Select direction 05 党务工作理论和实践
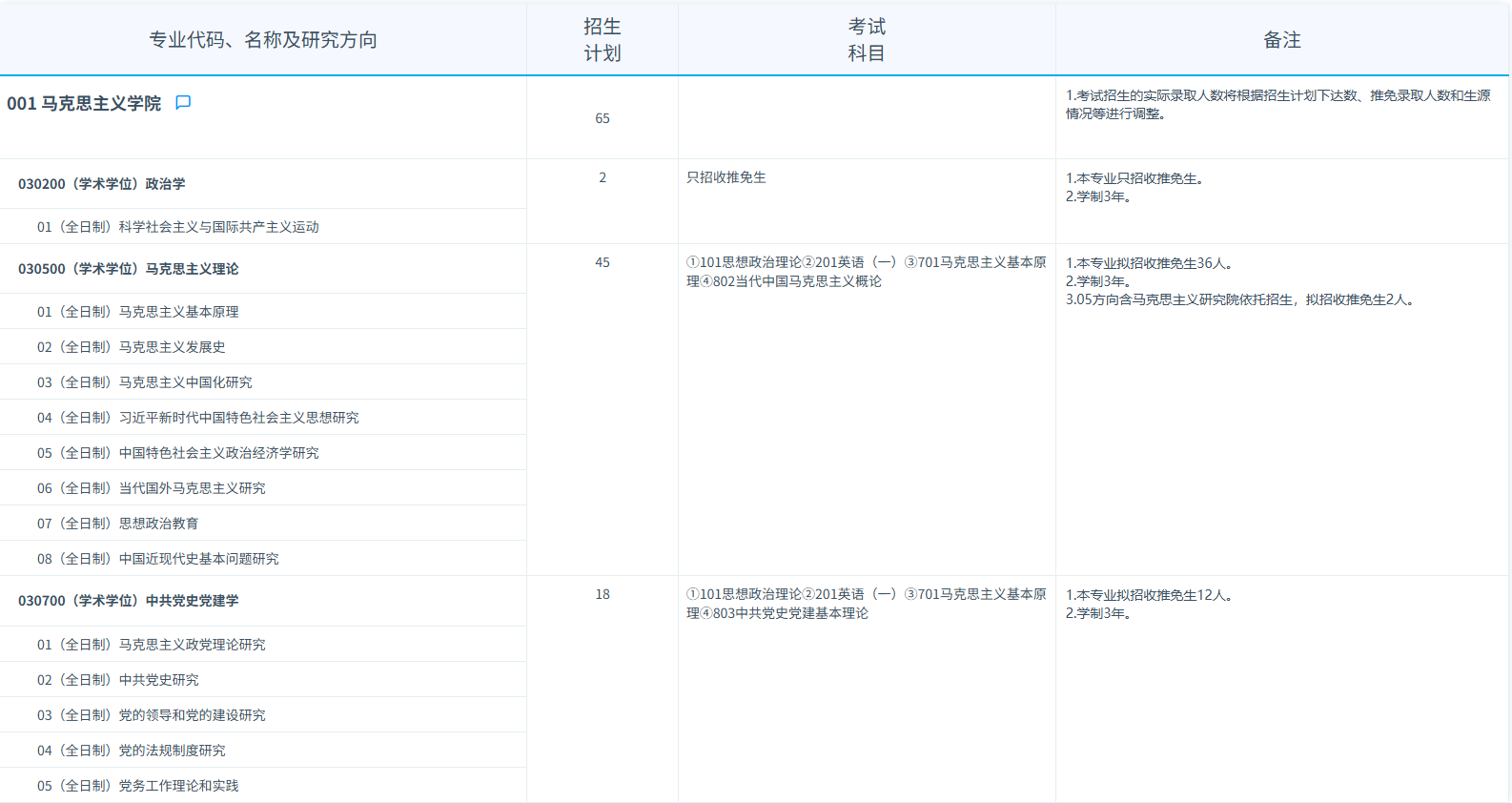The height and width of the screenshot is (803, 1512). pyautogui.click(x=138, y=786)
